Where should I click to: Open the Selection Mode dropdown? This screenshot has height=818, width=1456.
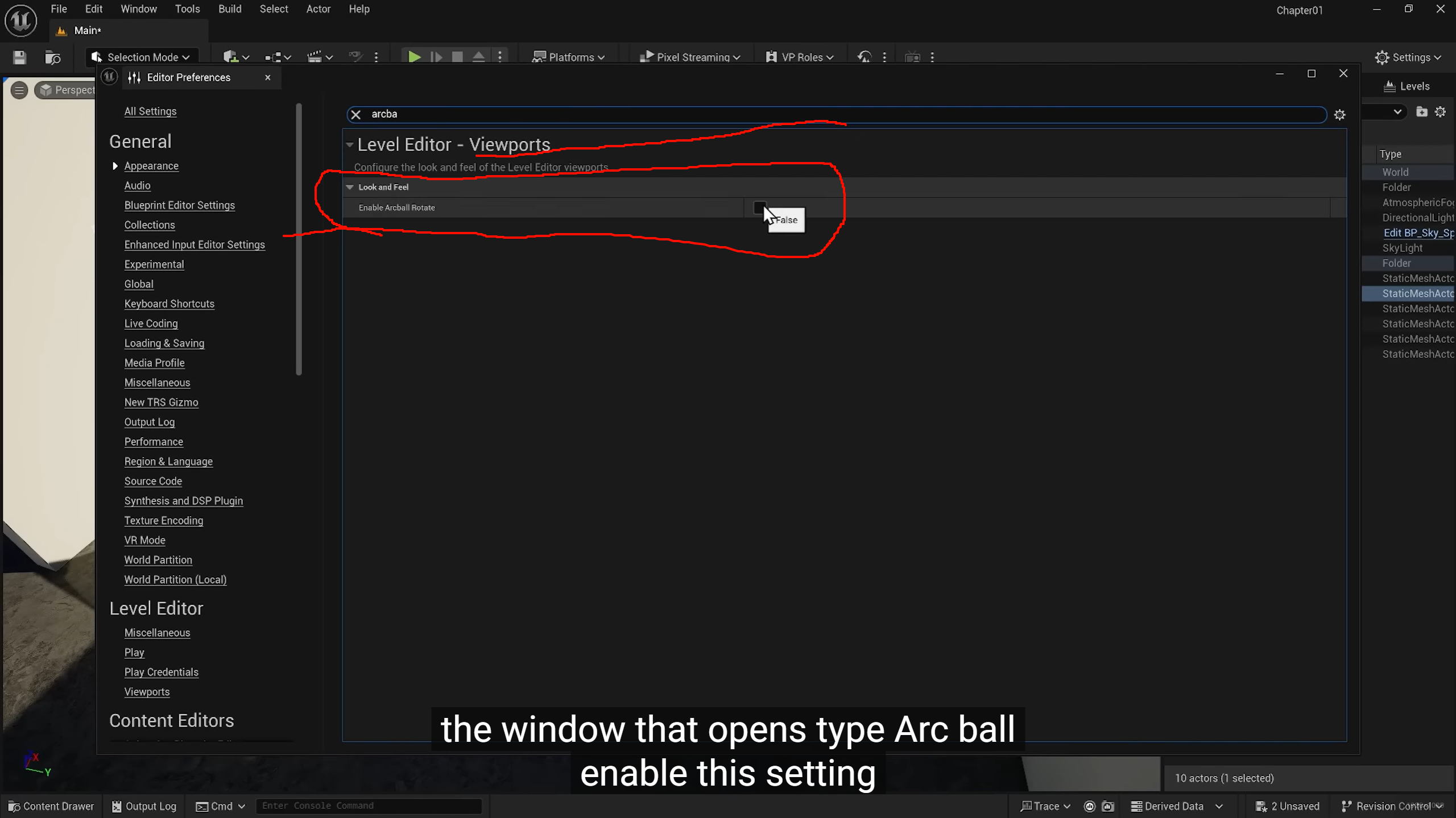142,57
